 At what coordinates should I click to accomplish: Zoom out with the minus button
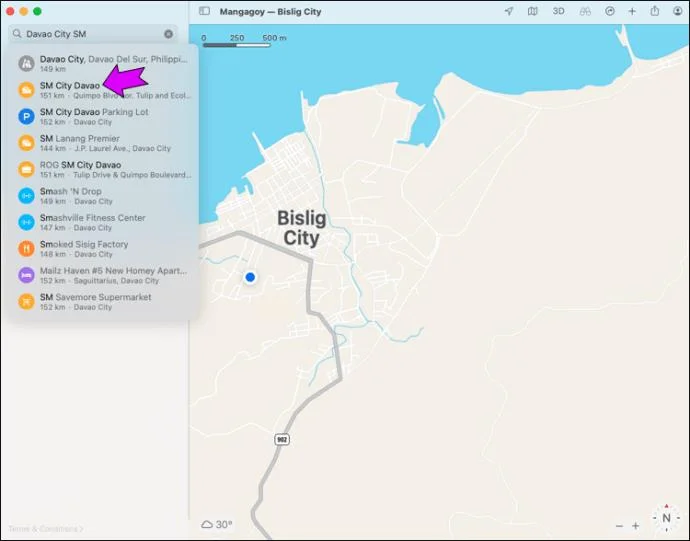tap(619, 526)
